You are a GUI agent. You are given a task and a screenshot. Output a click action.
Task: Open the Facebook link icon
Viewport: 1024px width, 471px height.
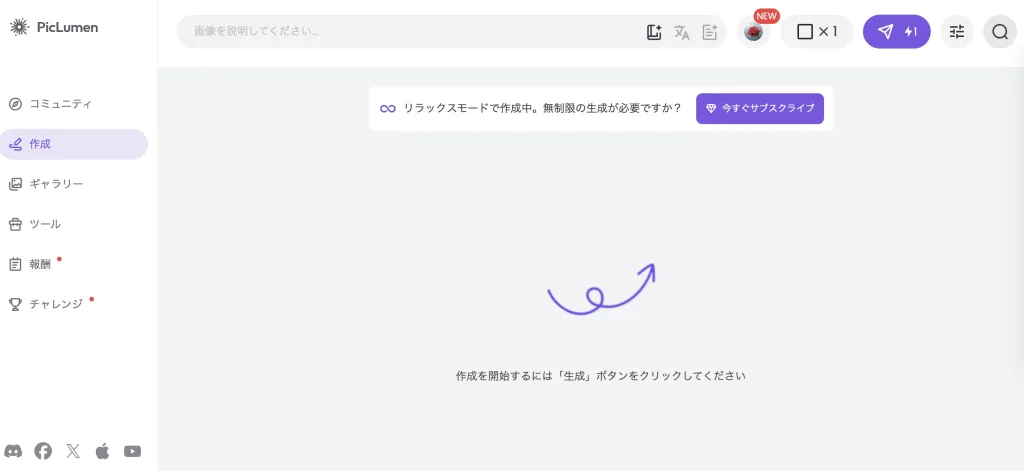tap(43, 451)
